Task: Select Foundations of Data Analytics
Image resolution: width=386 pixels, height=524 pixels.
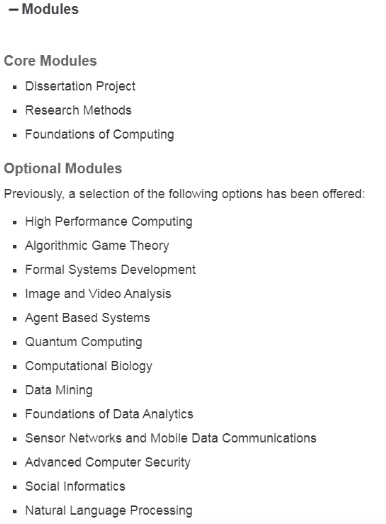Action: (x=109, y=414)
